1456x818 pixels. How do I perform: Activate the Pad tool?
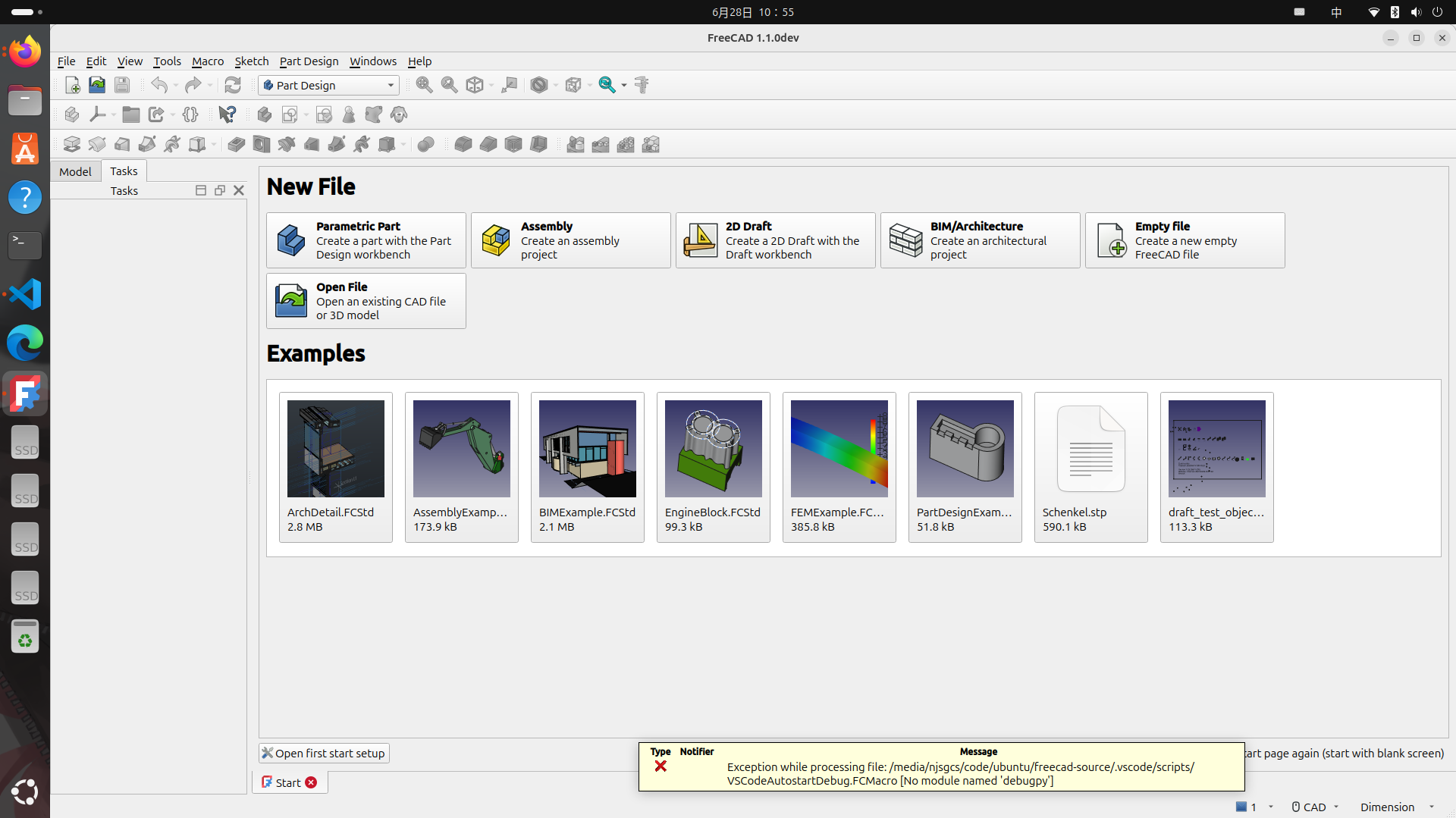[71, 144]
